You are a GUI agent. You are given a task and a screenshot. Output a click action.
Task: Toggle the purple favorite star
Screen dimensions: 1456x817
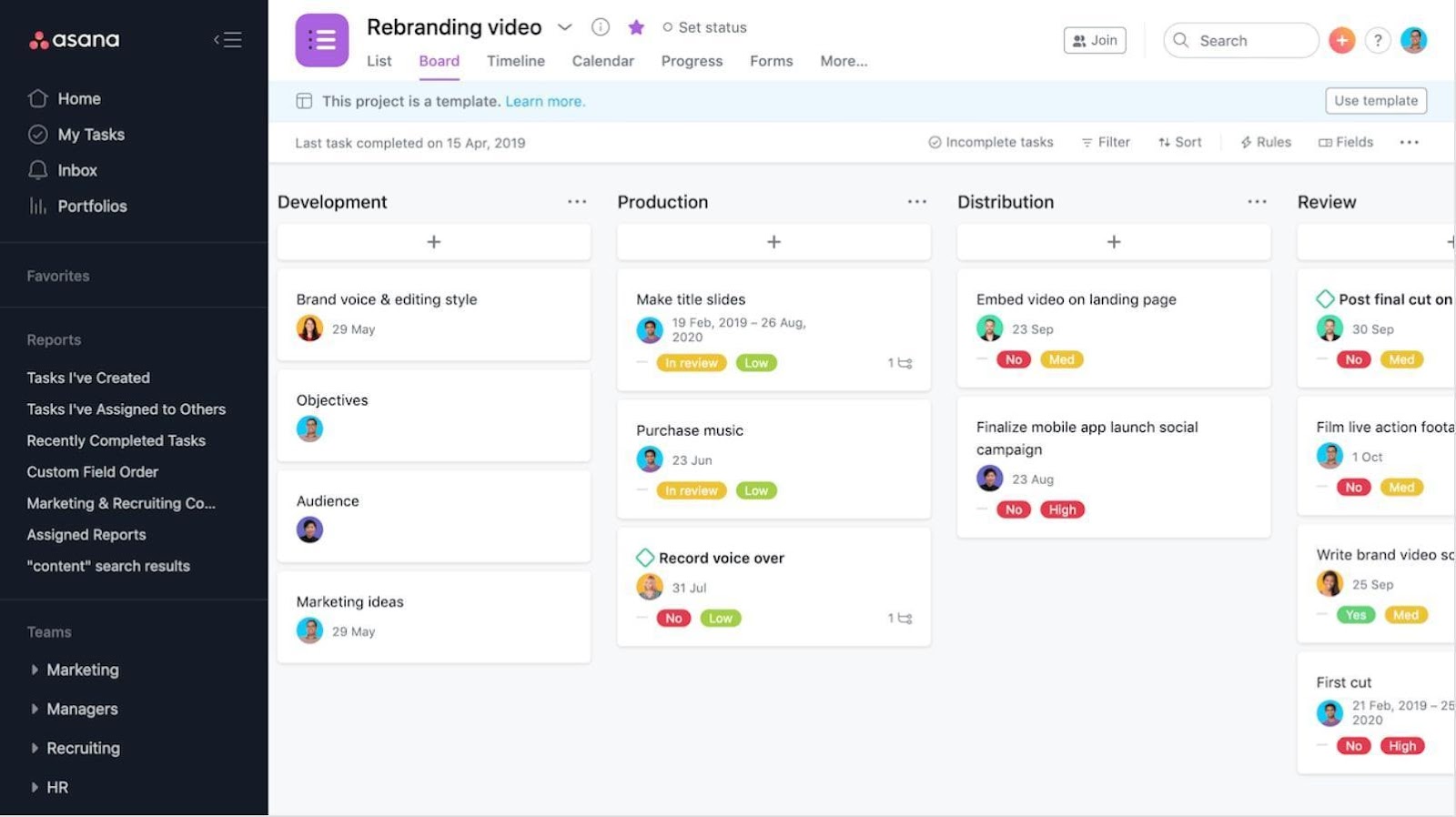[x=636, y=27]
